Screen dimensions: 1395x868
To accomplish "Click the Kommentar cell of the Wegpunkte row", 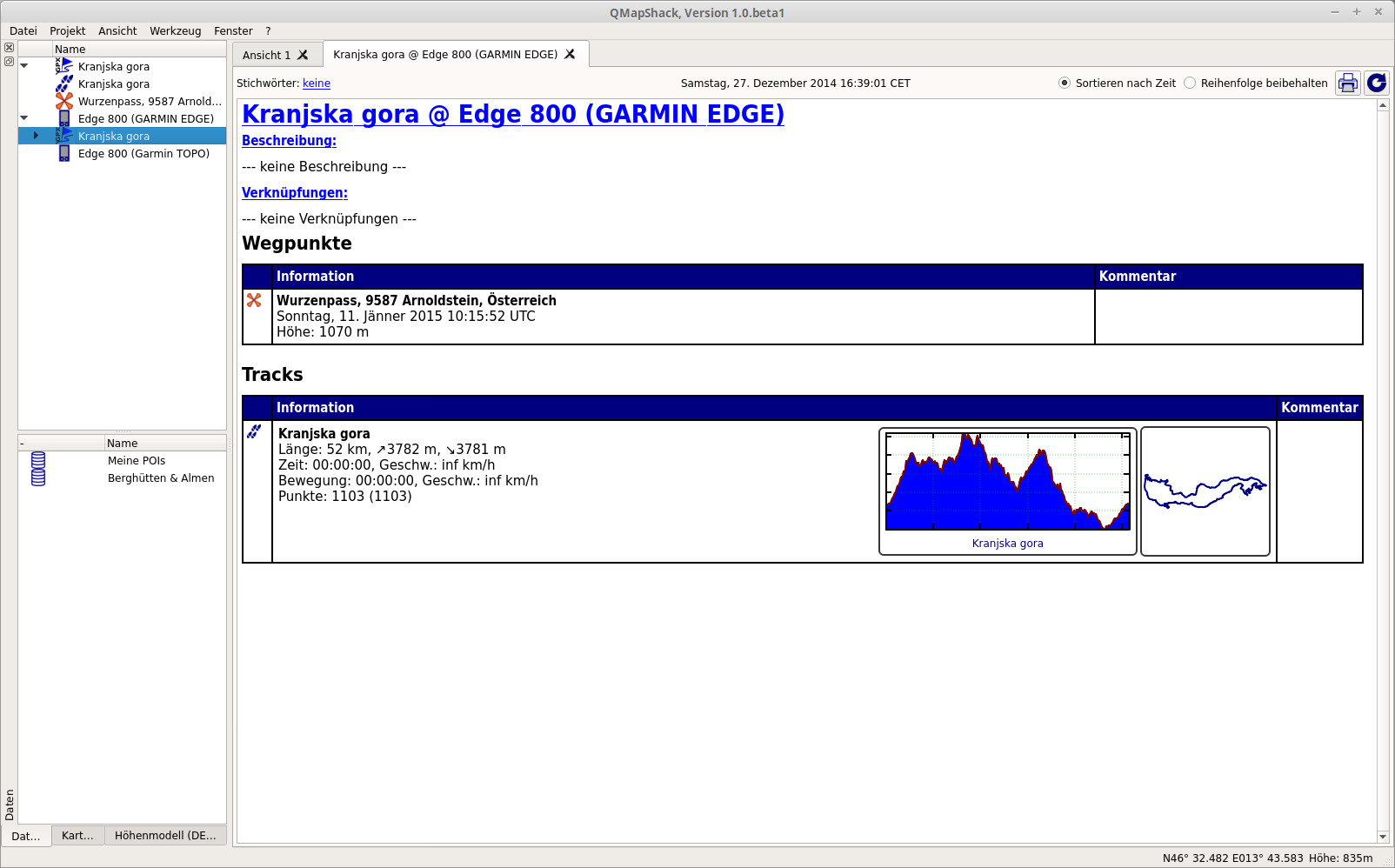I will 1228,317.
